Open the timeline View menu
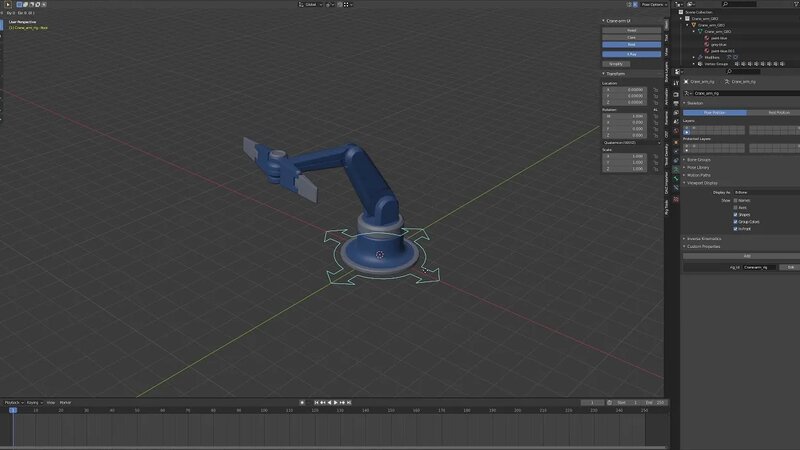This screenshot has height=450, width=800. [51, 403]
